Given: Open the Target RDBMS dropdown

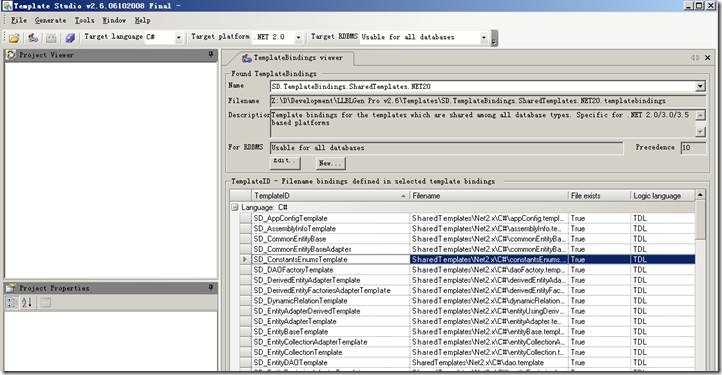Looking at the screenshot, I should pos(483,37).
